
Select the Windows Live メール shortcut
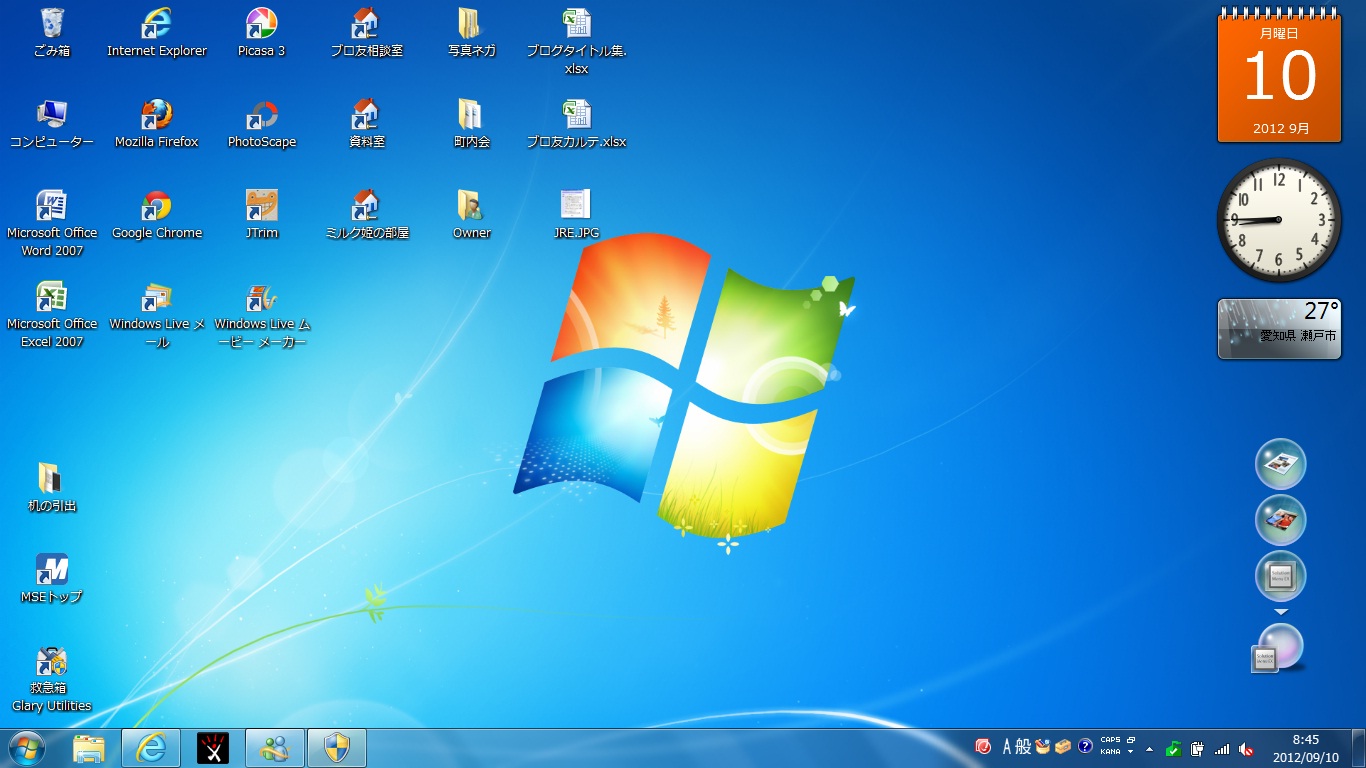pyautogui.click(x=157, y=315)
